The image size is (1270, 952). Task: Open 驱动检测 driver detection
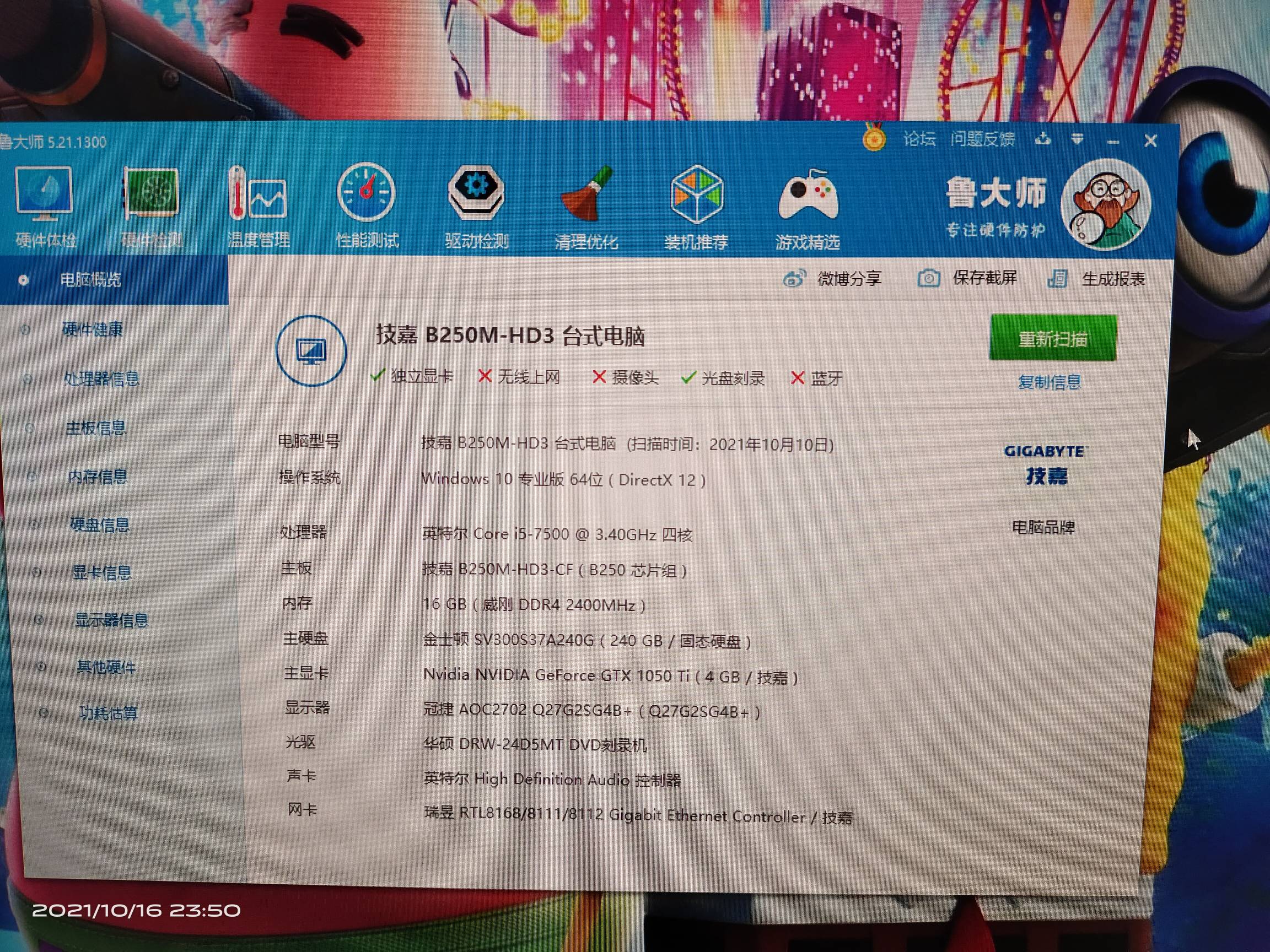pos(476,208)
